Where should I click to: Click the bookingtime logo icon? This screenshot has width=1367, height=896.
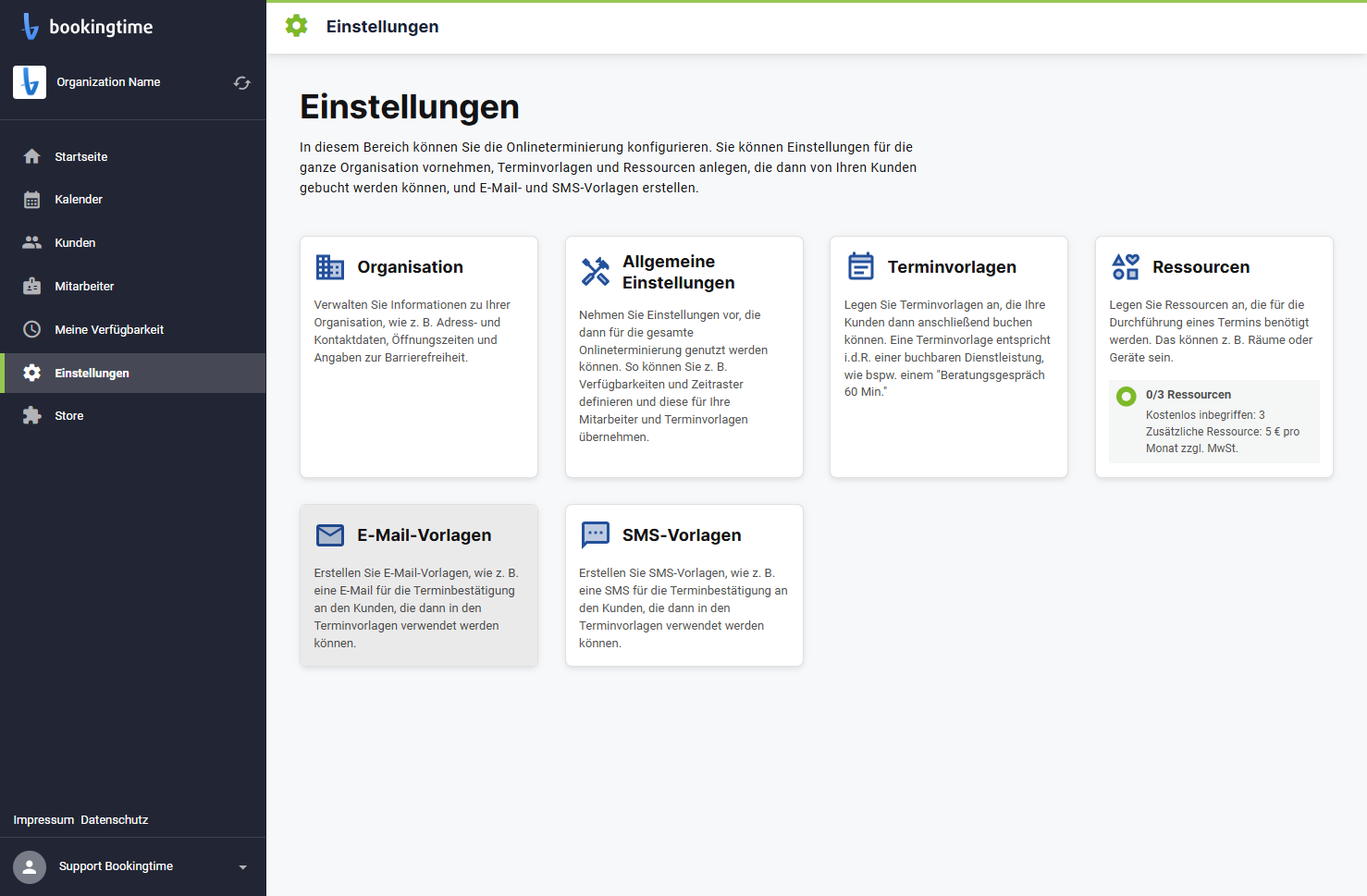[x=30, y=27]
